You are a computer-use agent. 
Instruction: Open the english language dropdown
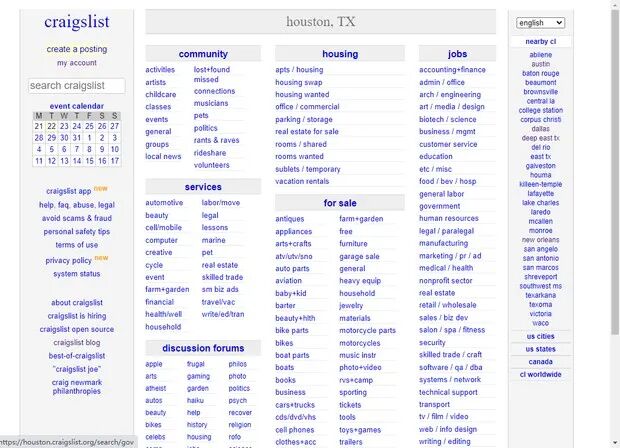(x=540, y=23)
